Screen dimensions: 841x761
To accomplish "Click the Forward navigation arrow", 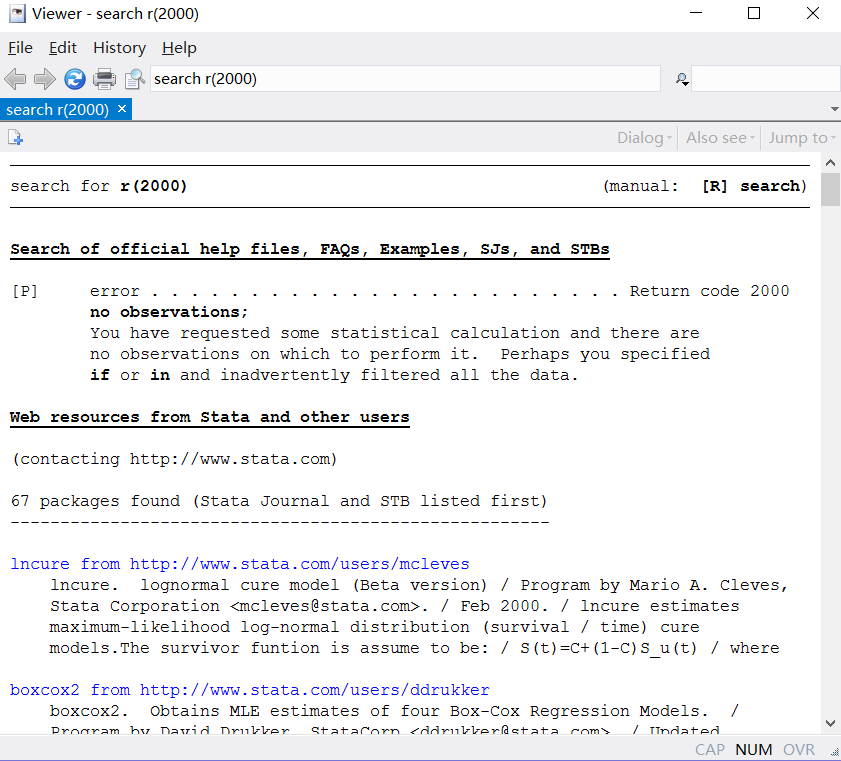I will point(44,79).
